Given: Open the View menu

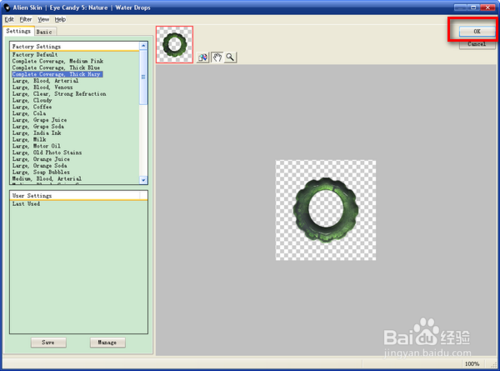Looking at the screenshot, I should [43, 19].
